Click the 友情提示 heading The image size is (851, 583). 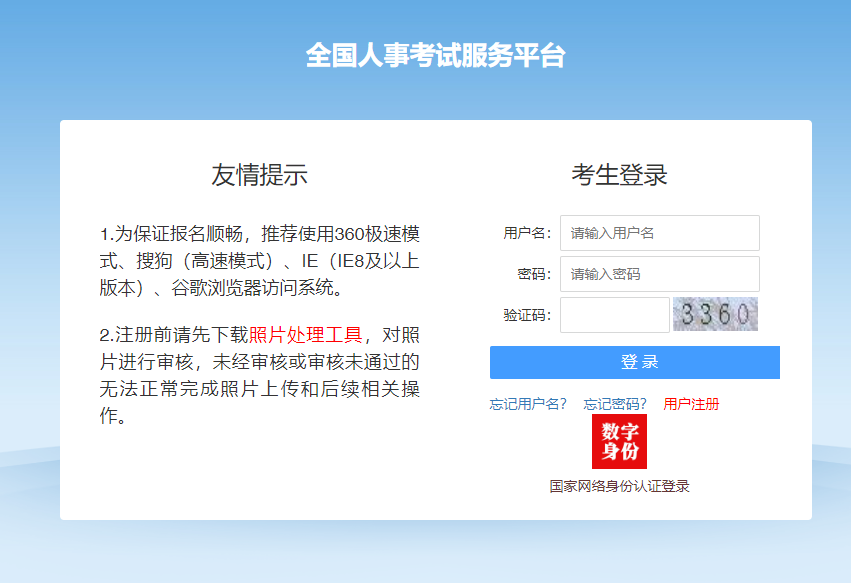click(x=259, y=175)
